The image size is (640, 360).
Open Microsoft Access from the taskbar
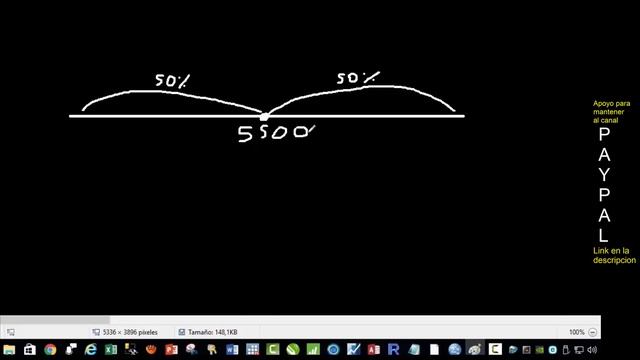373,350
